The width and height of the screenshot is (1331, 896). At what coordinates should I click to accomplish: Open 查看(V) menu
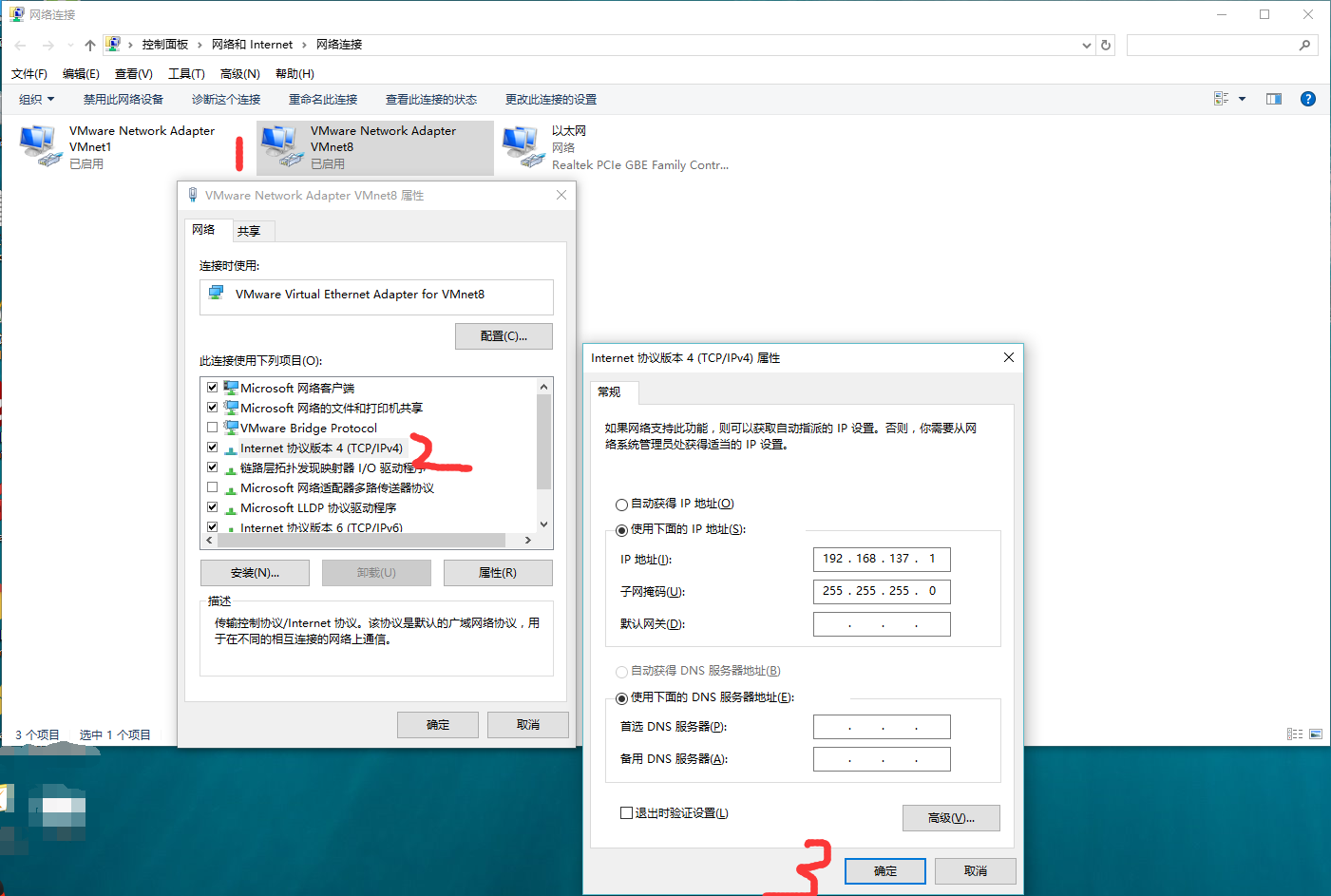coord(133,73)
